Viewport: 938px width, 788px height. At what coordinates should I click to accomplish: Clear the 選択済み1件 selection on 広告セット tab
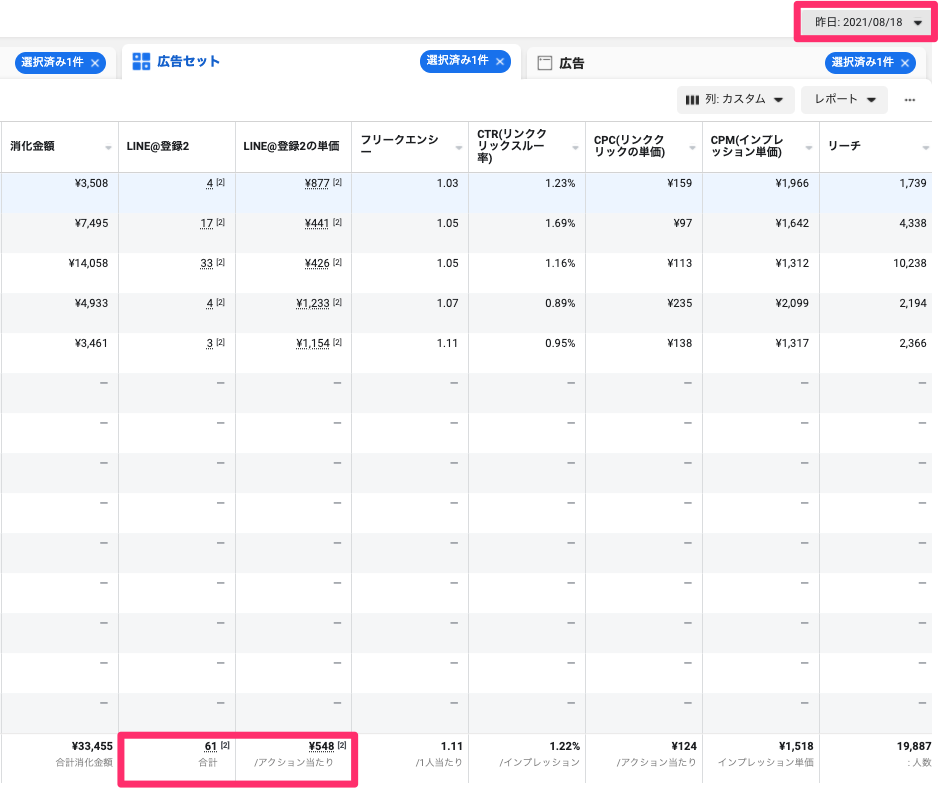click(500, 61)
